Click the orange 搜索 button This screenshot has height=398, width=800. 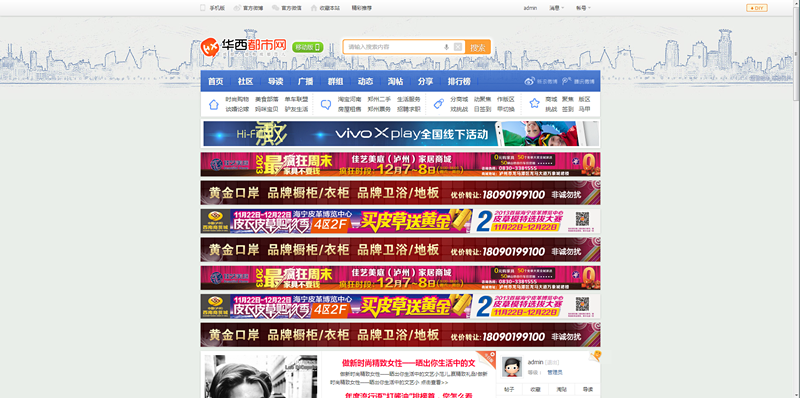click(x=478, y=47)
